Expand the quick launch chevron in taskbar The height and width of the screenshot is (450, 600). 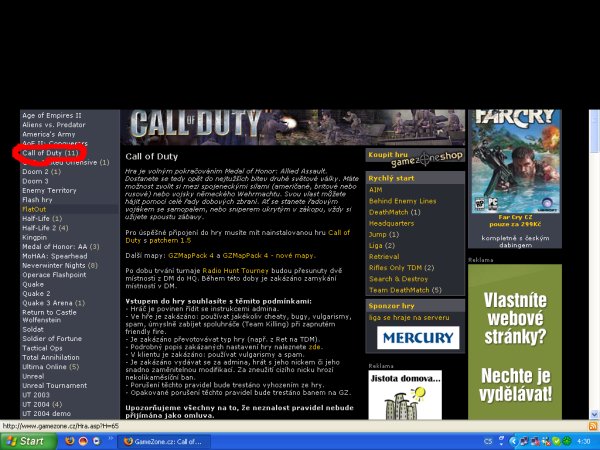tap(111, 439)
